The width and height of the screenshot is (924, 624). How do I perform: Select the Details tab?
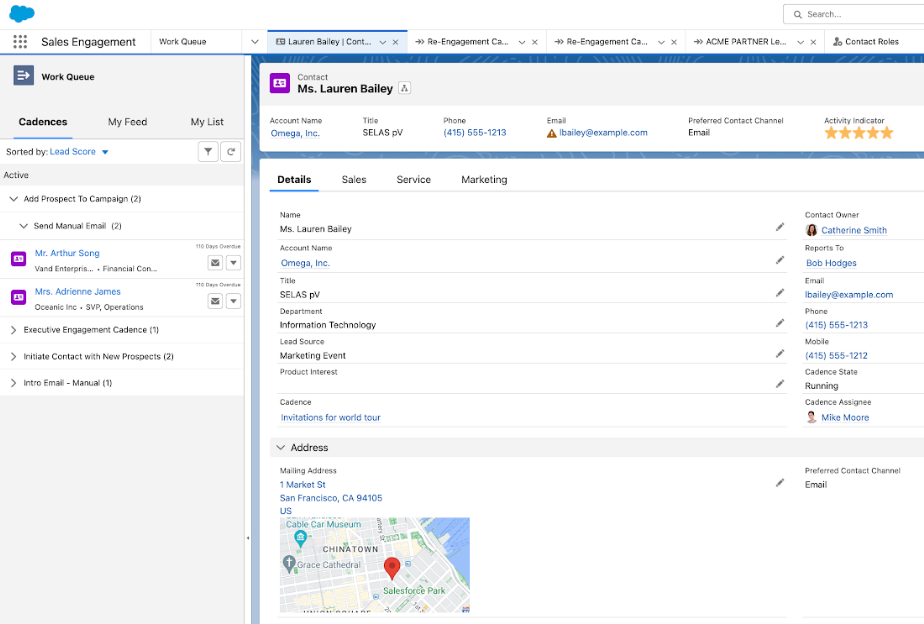pos(294,180)
